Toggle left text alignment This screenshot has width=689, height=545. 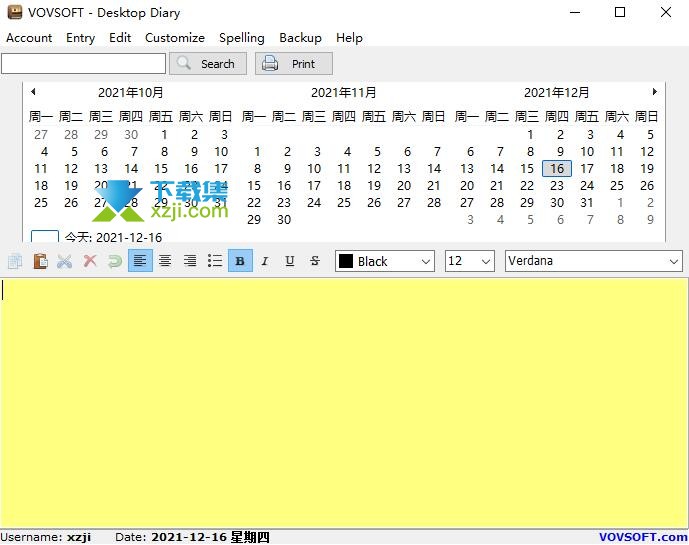(x=140, y=261)
